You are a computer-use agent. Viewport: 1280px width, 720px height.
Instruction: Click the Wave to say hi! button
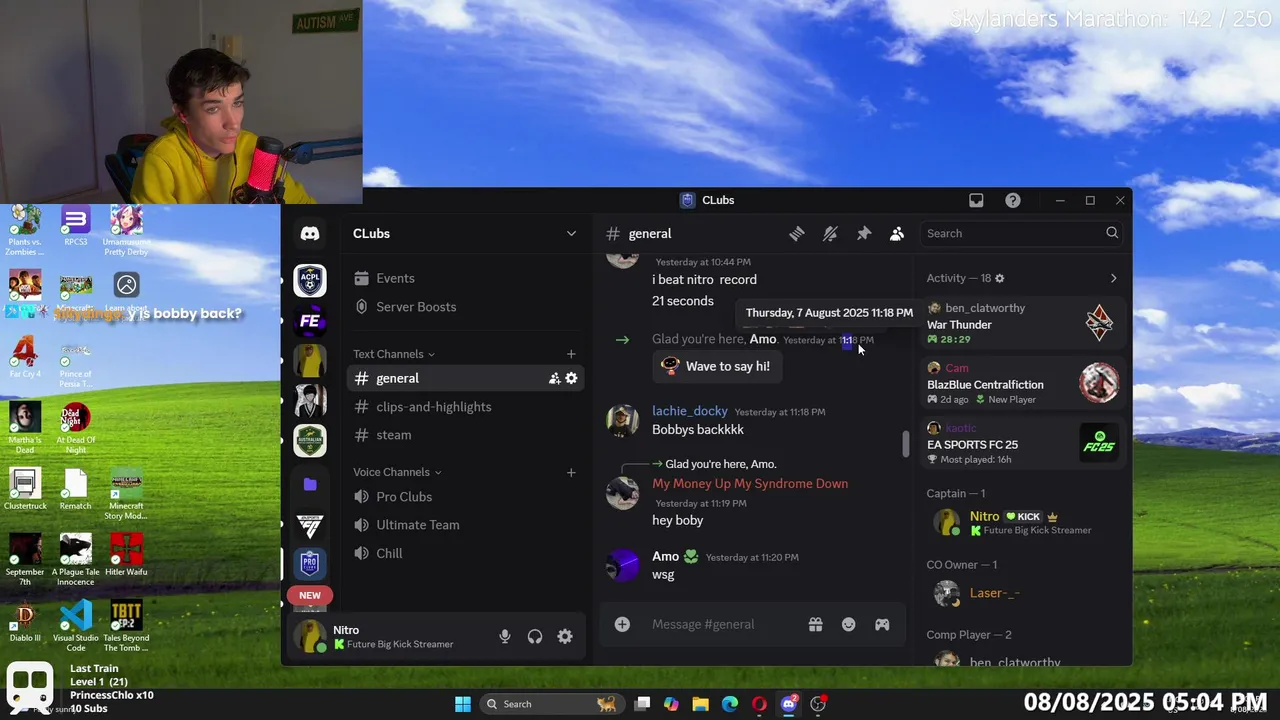click(716, 366)
